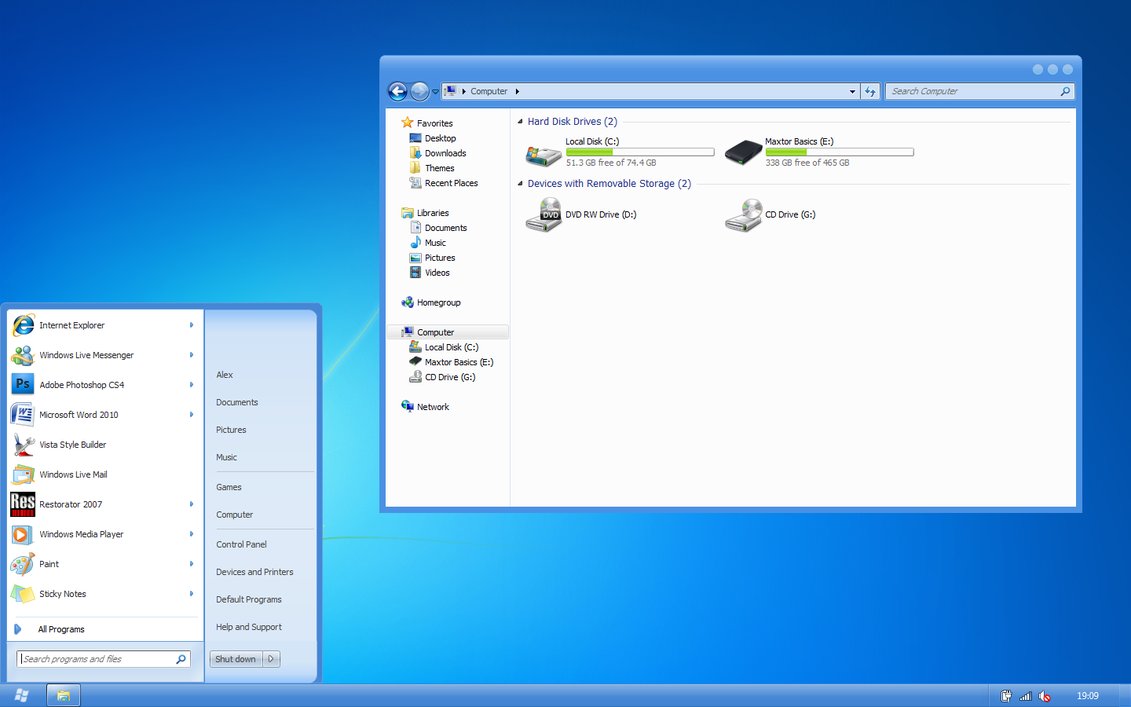
Task: Open the Maxtor Basics (E:) drive icon
Action: coord(743,153)
